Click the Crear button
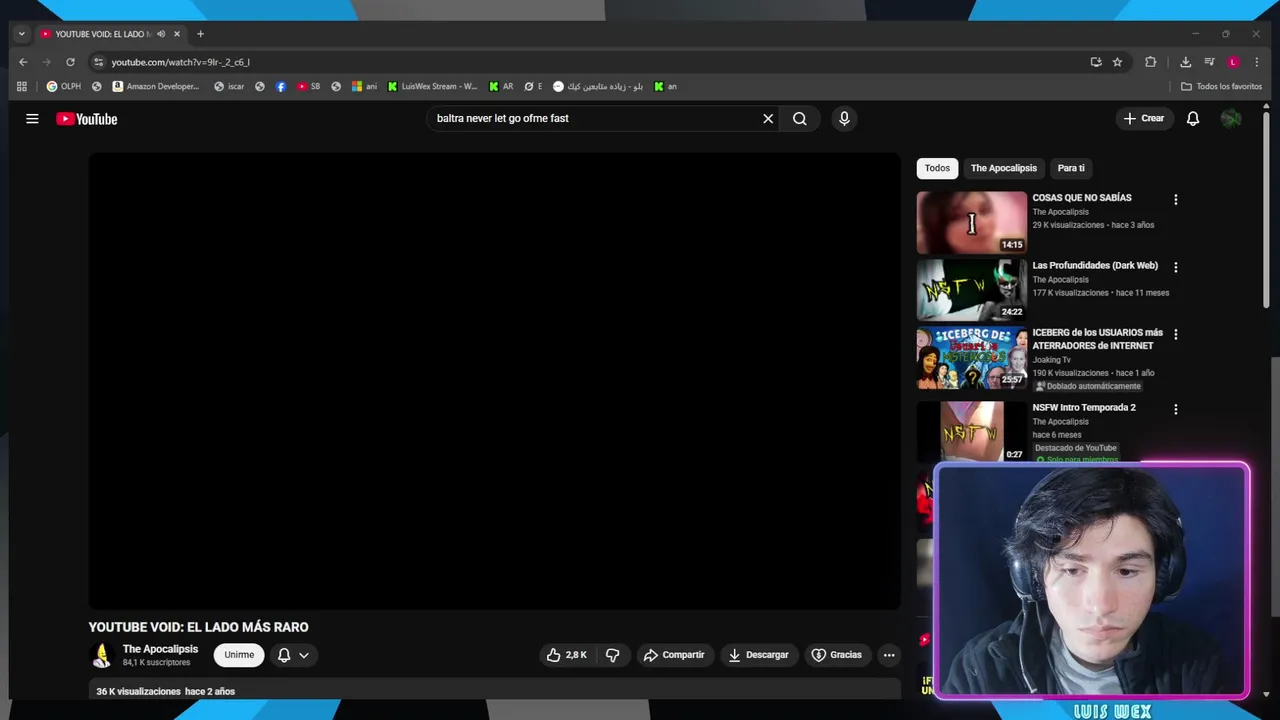1280x720 pixels. 1144,118
